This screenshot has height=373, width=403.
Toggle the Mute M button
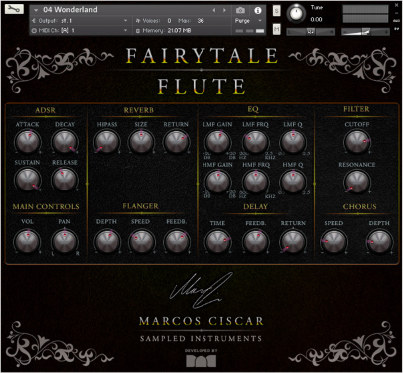[x=277, y=29]
